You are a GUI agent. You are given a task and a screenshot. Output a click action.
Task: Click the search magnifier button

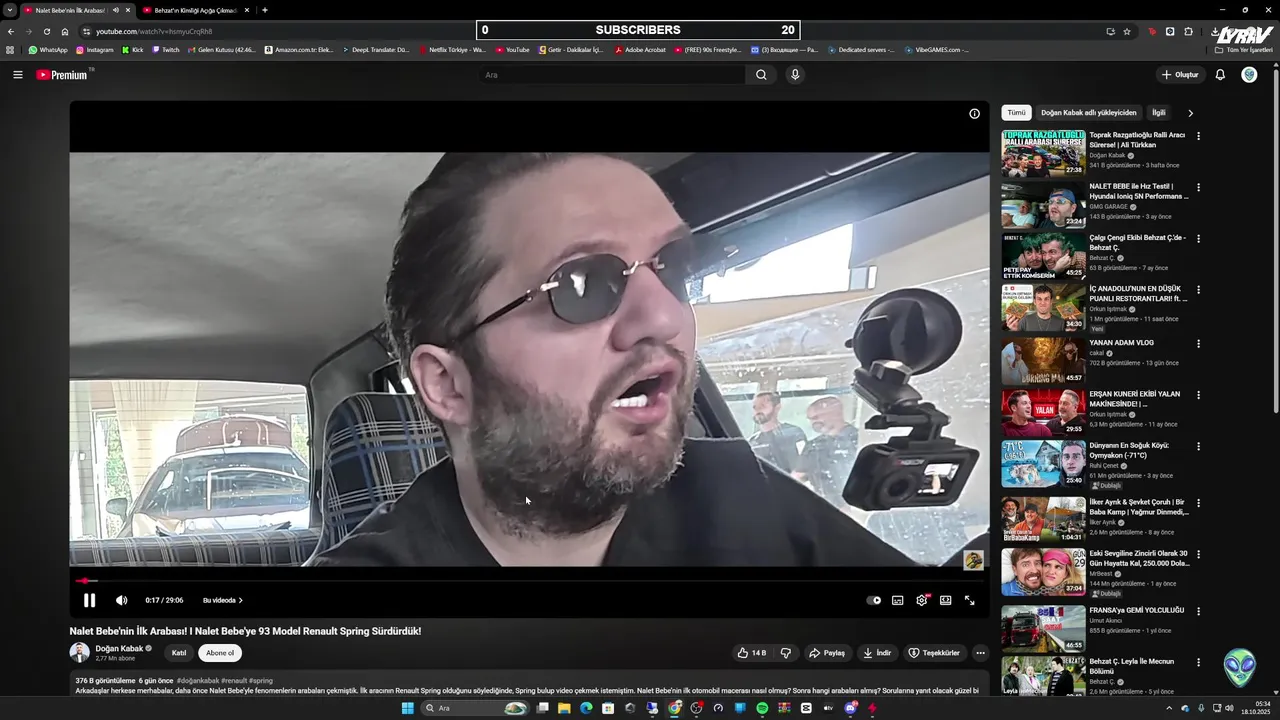coord(761,74)
